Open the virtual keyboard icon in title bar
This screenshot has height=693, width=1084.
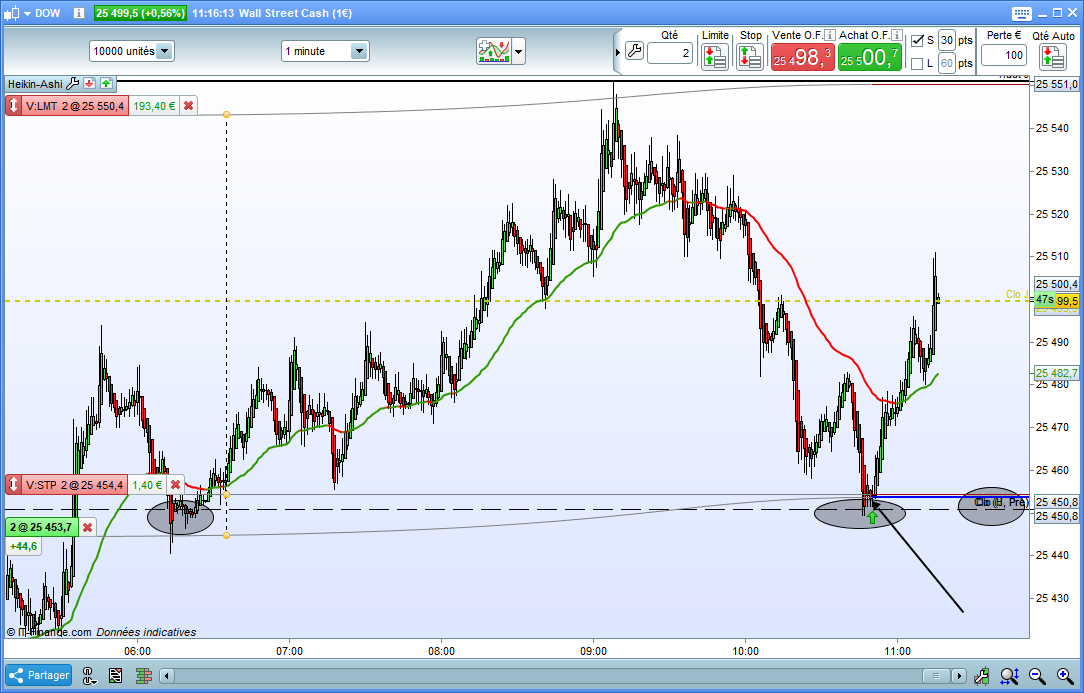[x=1022, y=13]
